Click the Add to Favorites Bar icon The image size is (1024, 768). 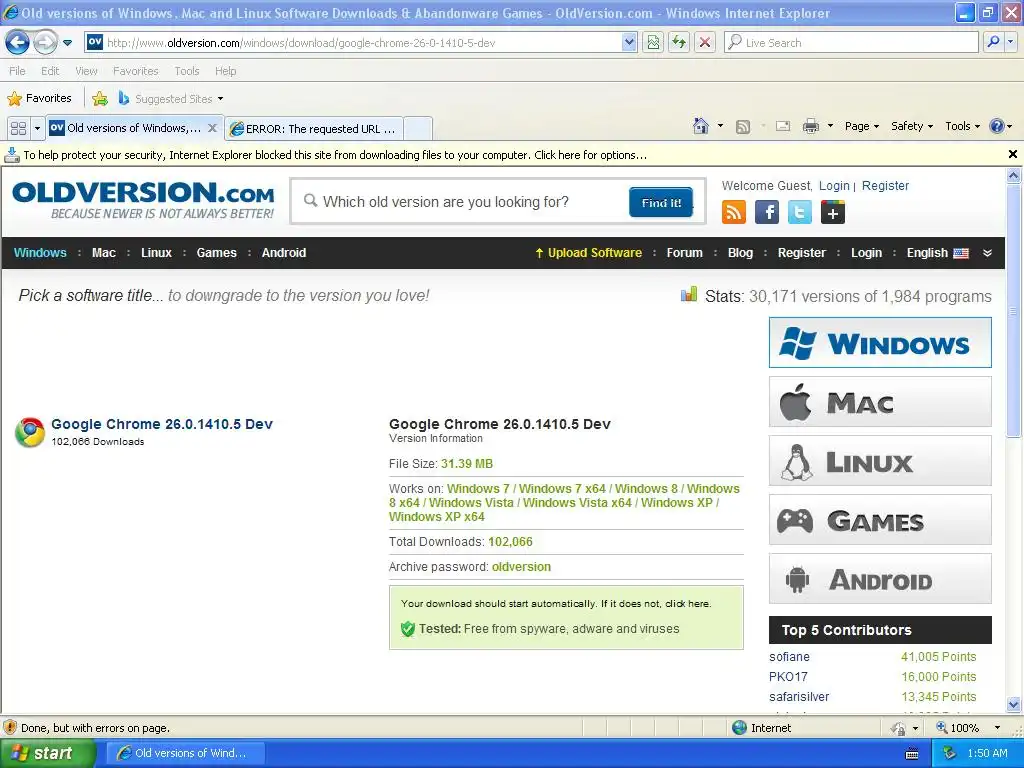[100, 99]
